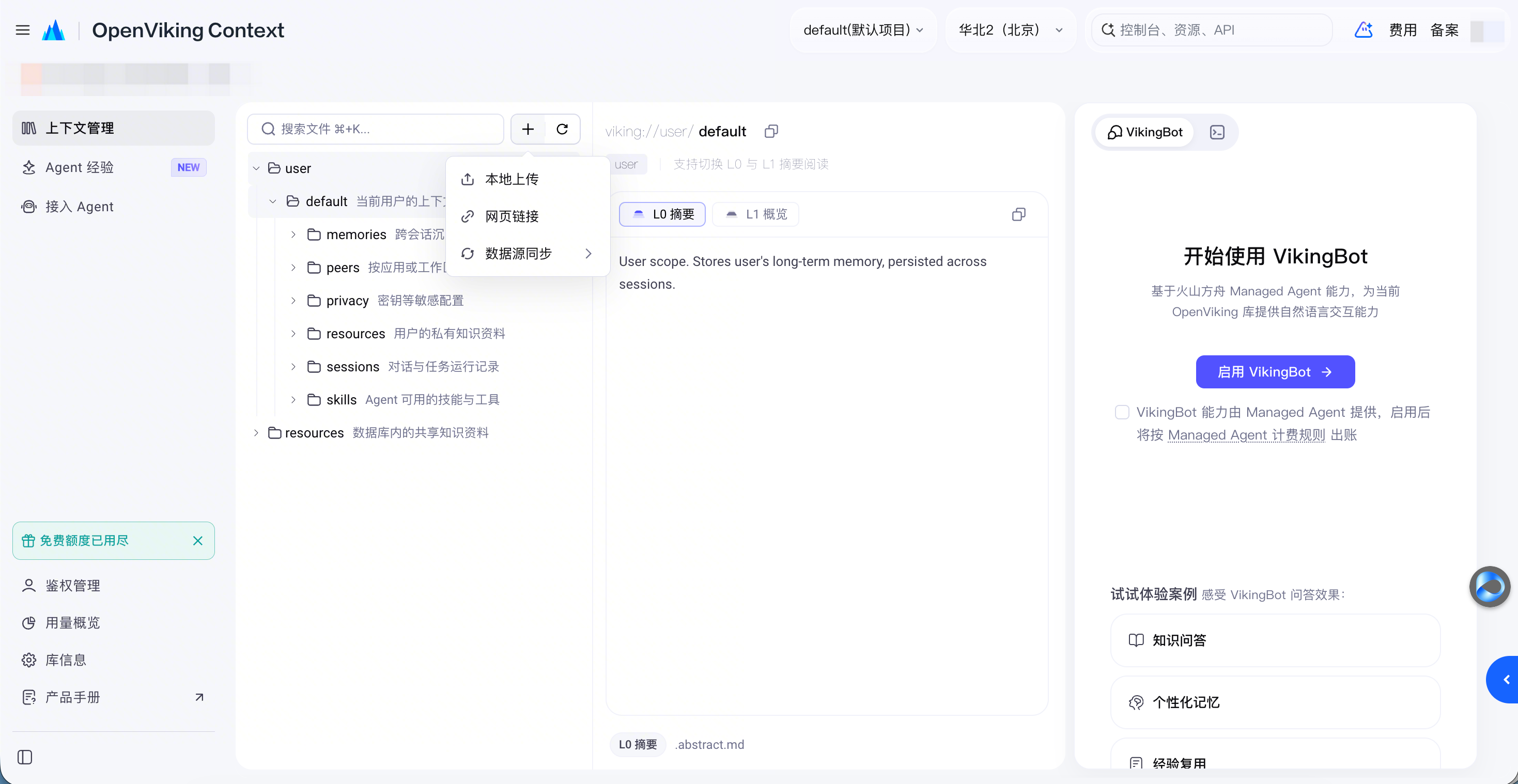The height and width of the screenshot is (784, 1518).
Task: Choose 网页链接 from the add menu
Action: [x=528, y=216]
